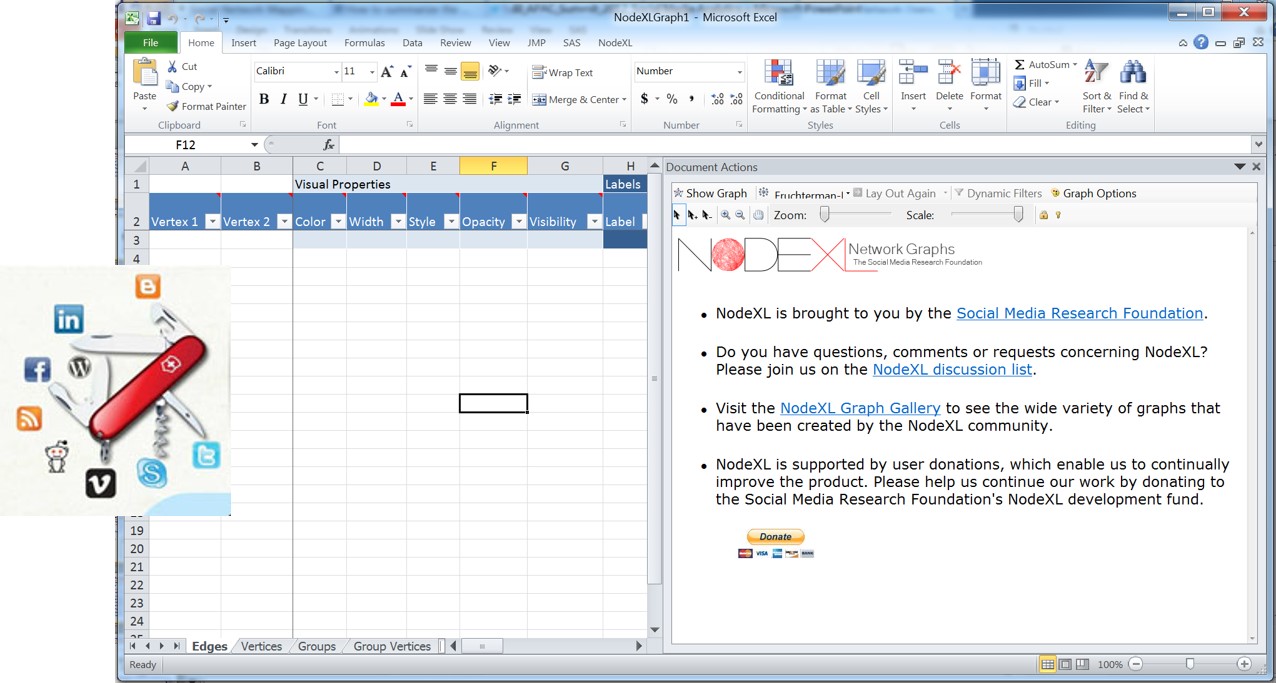Open Conditional Formatting in Styles group
The image size is (1276, 683).
(778, 86)
